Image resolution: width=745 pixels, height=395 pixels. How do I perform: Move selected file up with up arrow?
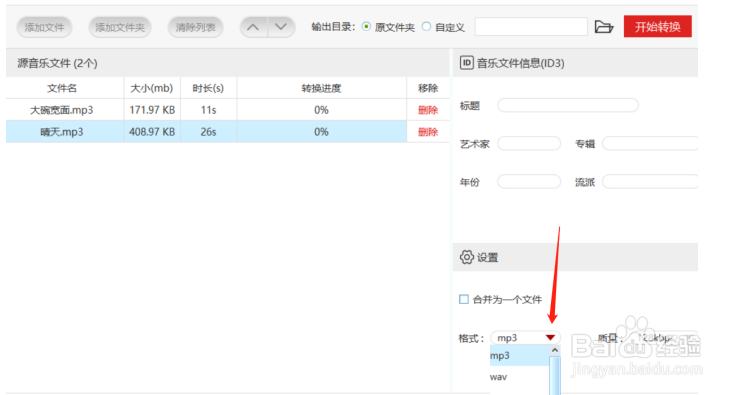(253, 27)
